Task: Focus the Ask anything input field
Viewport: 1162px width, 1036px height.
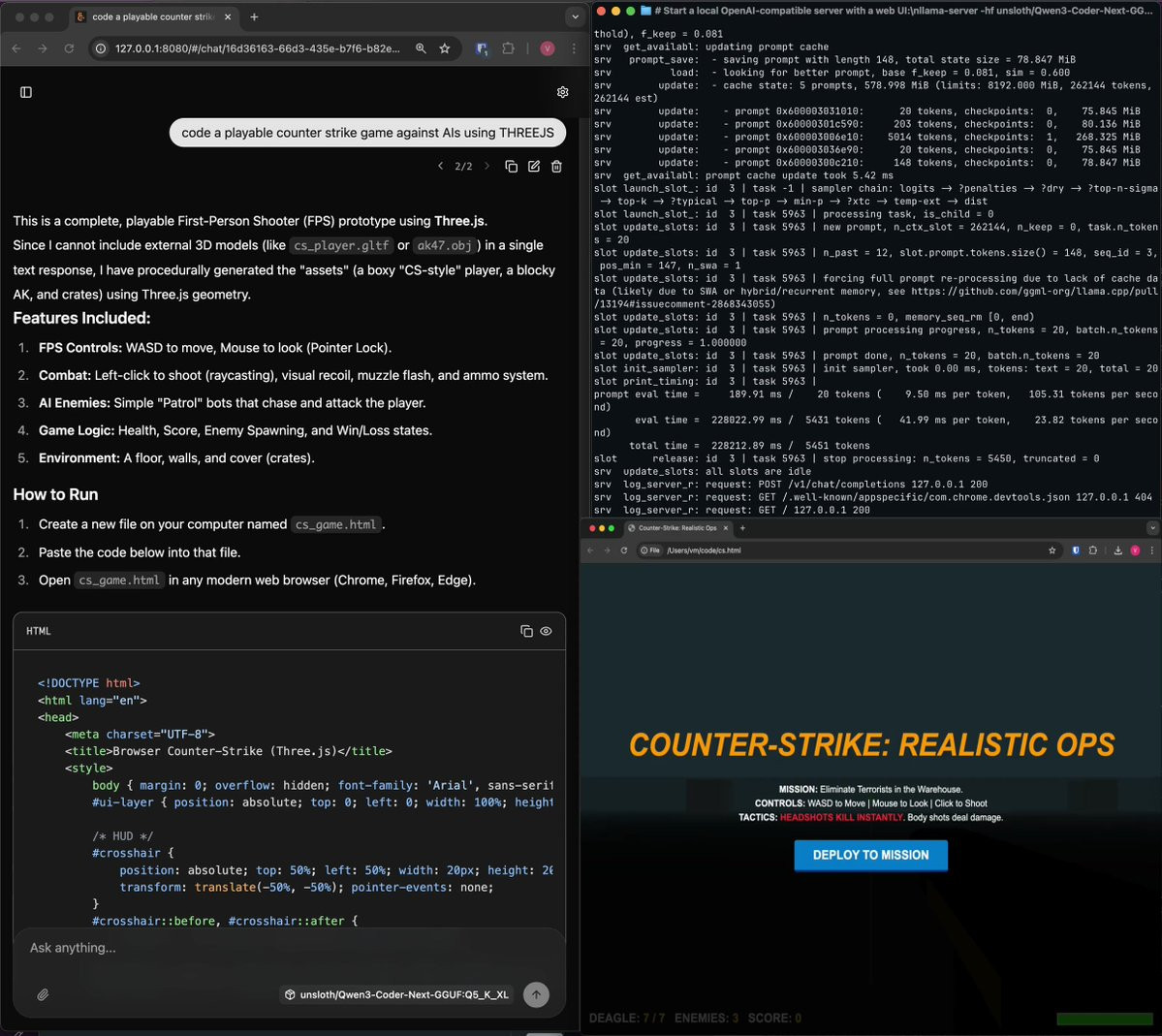Action: (289, 948)
